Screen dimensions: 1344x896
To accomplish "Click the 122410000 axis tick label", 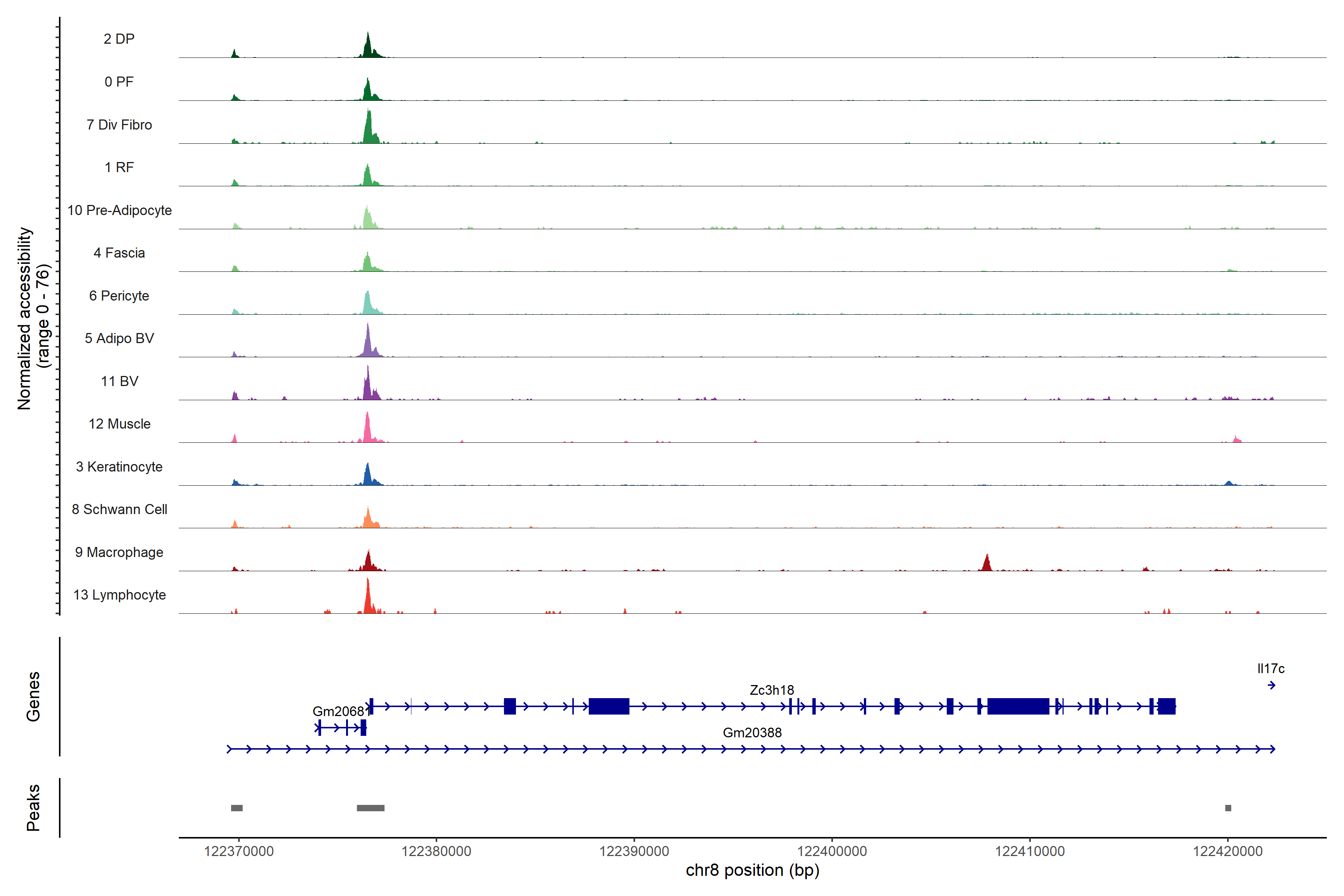I will (1030, 852).
